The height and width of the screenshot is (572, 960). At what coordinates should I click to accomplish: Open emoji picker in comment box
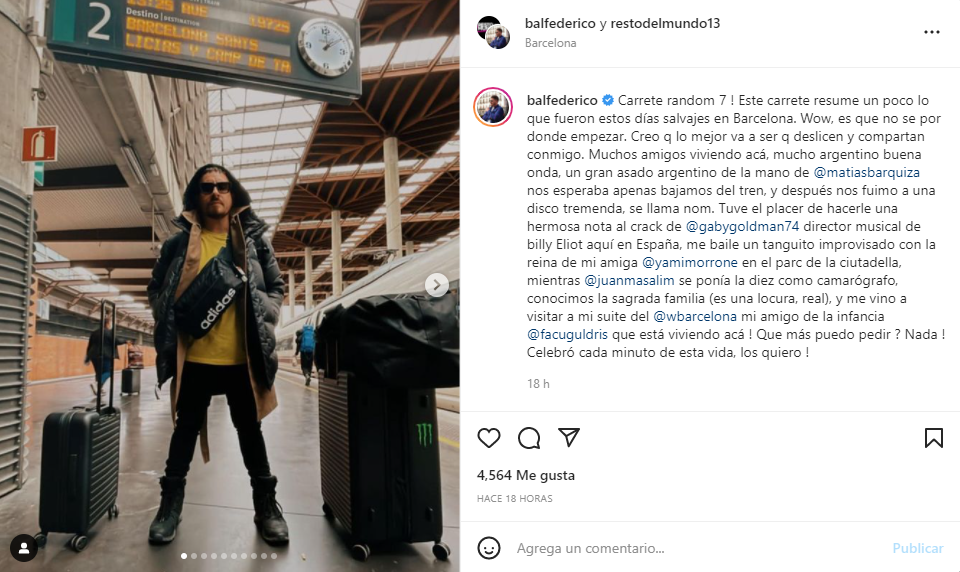point(489,548)
